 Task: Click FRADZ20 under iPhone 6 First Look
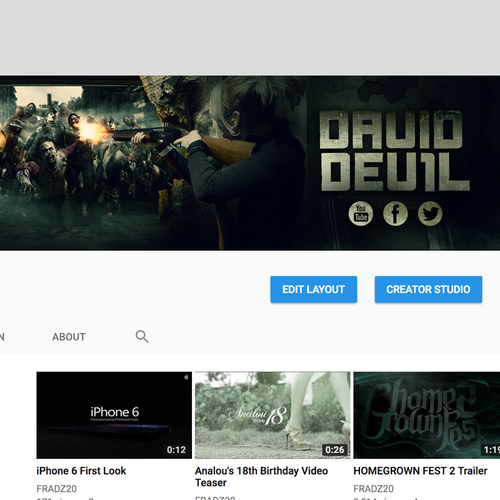coord(56,489)
